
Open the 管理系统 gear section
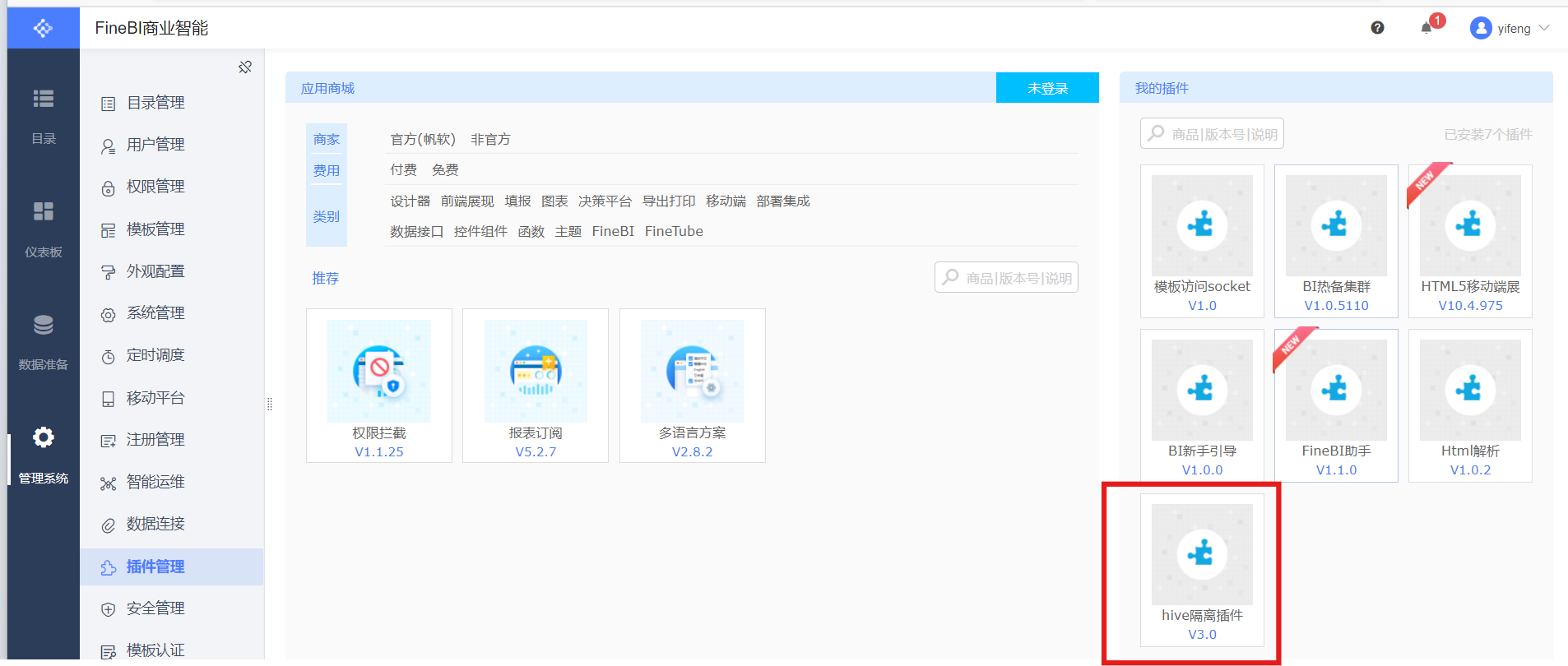(44, 456)
